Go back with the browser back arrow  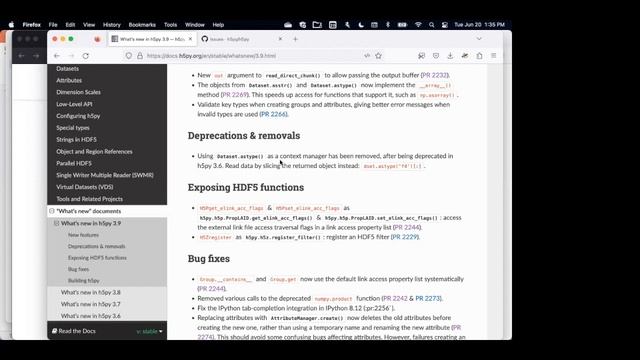pos(57,56)
